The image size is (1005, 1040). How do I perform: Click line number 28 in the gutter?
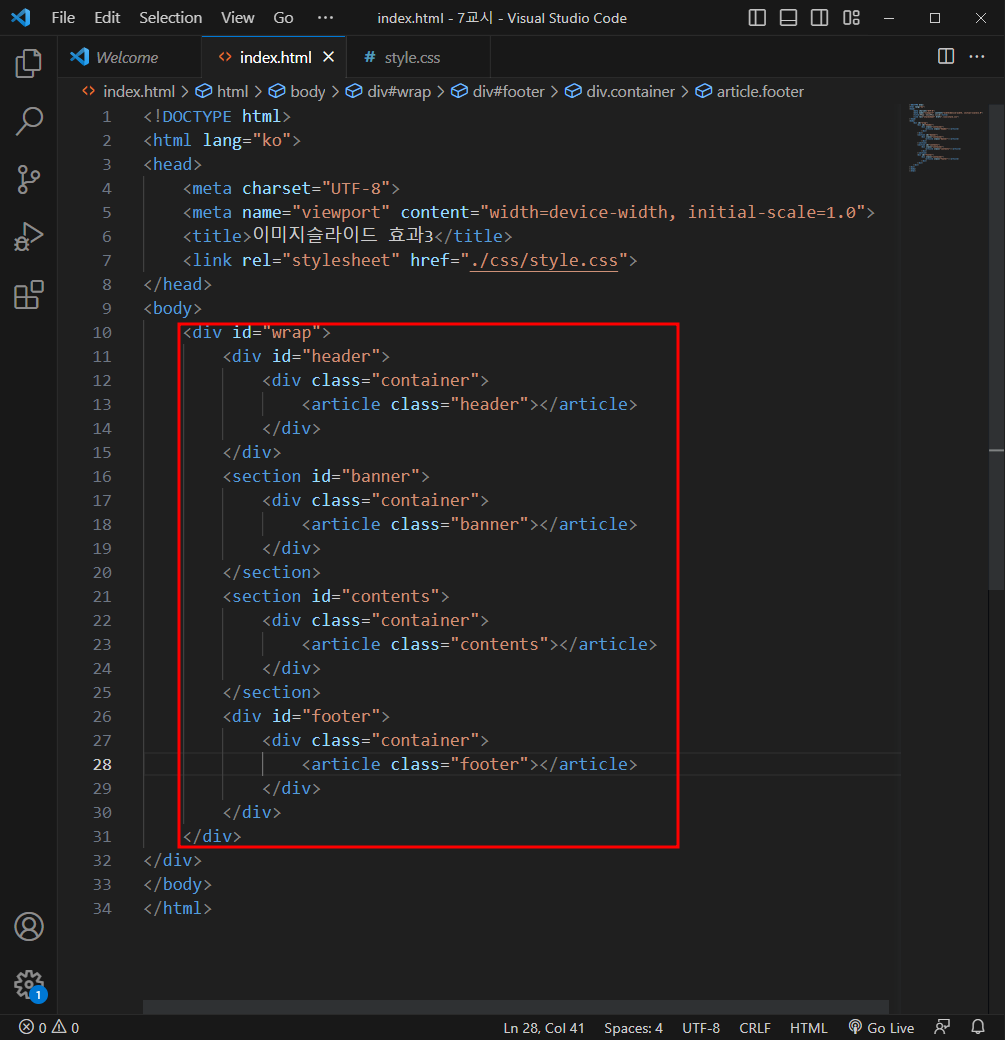coord(102,764)
